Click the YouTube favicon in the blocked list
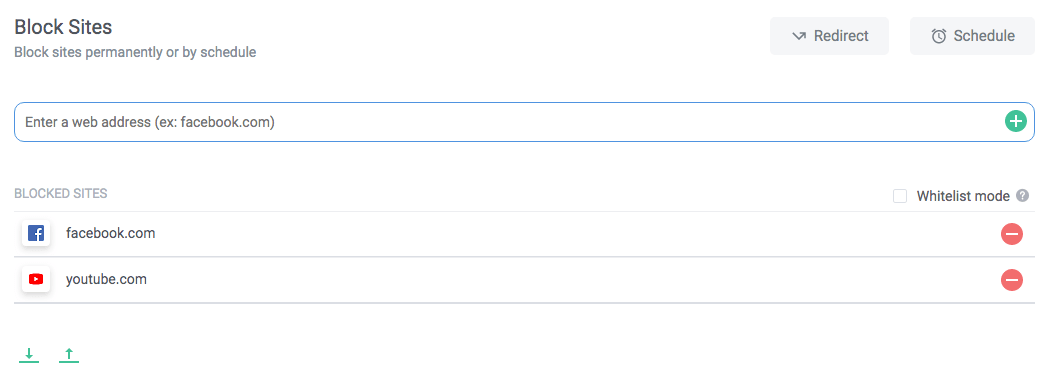 [x=36, y=279]
